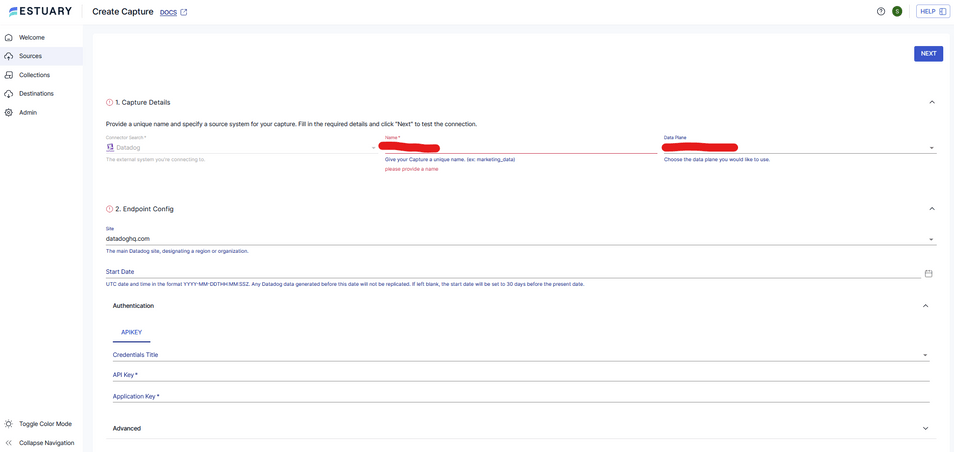Viewport: 954px width, 452px height.
Task: Click the Start Date calendar icon
Action: point(928,273)
